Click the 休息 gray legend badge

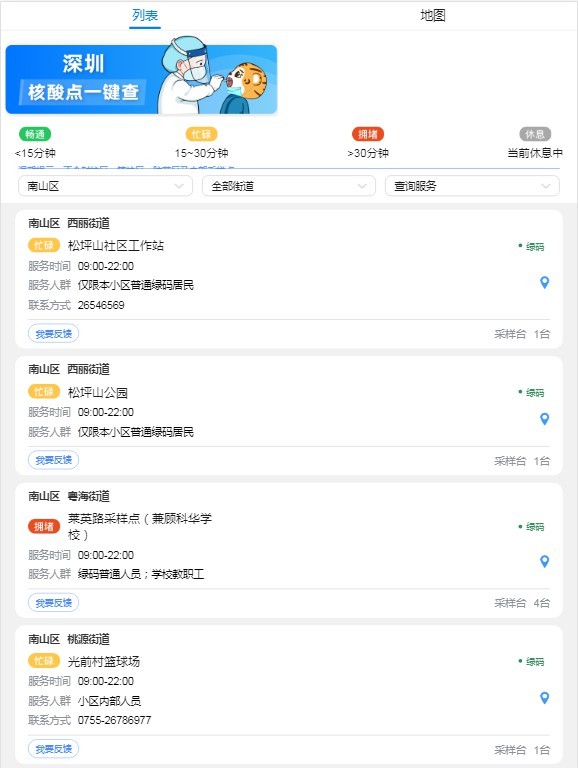coord(535,134)
